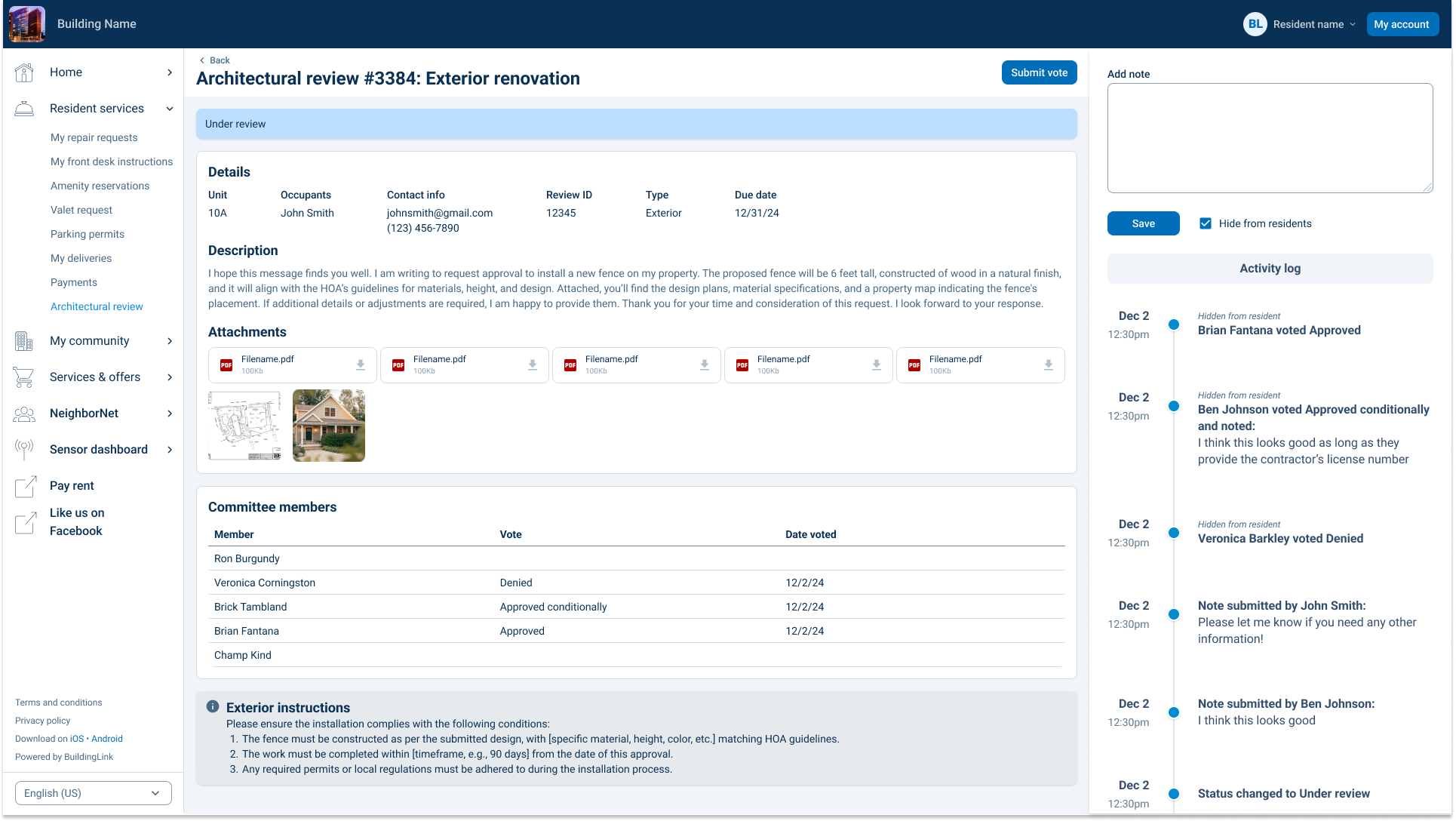Expand the Home menu chevron
The image size is (1456, 821).
pos(170,72)
